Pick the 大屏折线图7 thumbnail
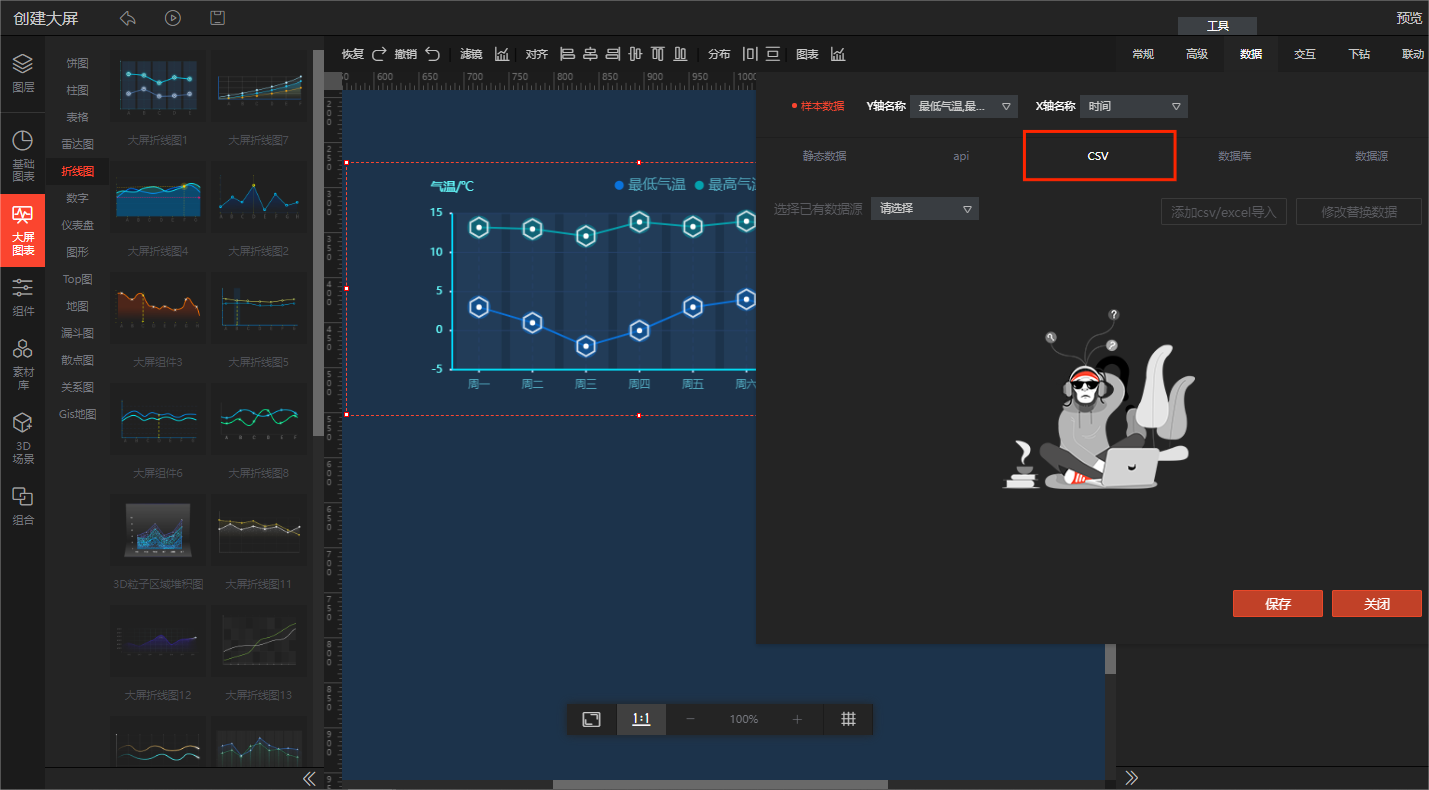1429x790 pixels. coord(258,87)
